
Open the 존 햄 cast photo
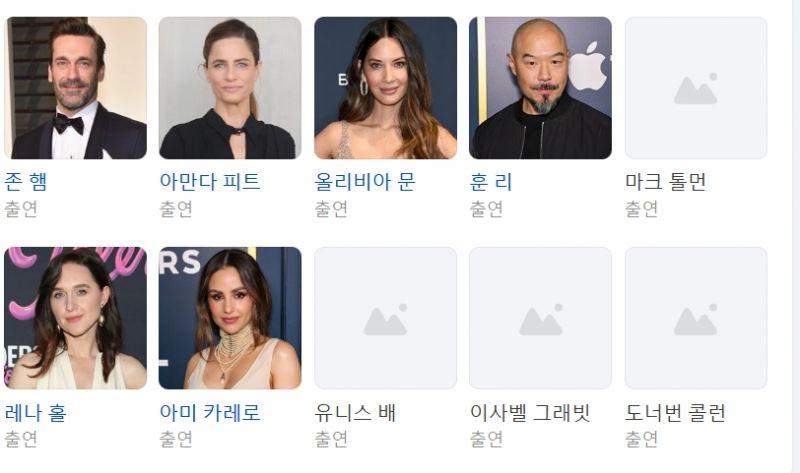click(x=76, y=88)
